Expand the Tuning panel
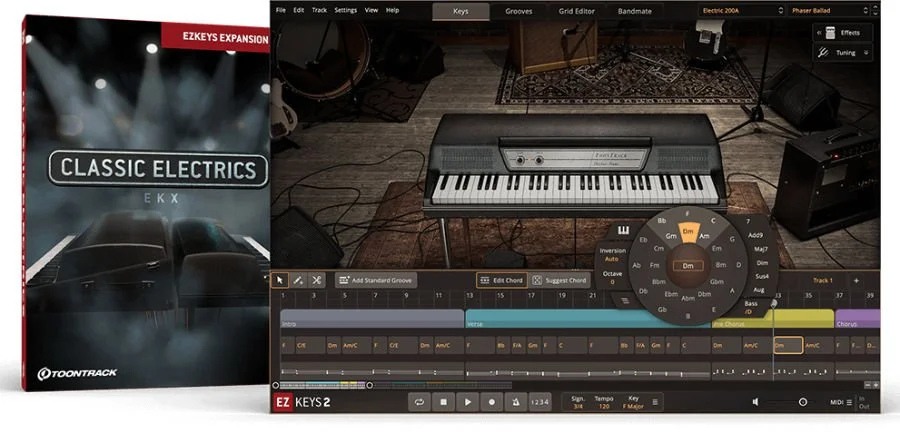This screenshot has width=900, height=443. [x=843, y=53]
